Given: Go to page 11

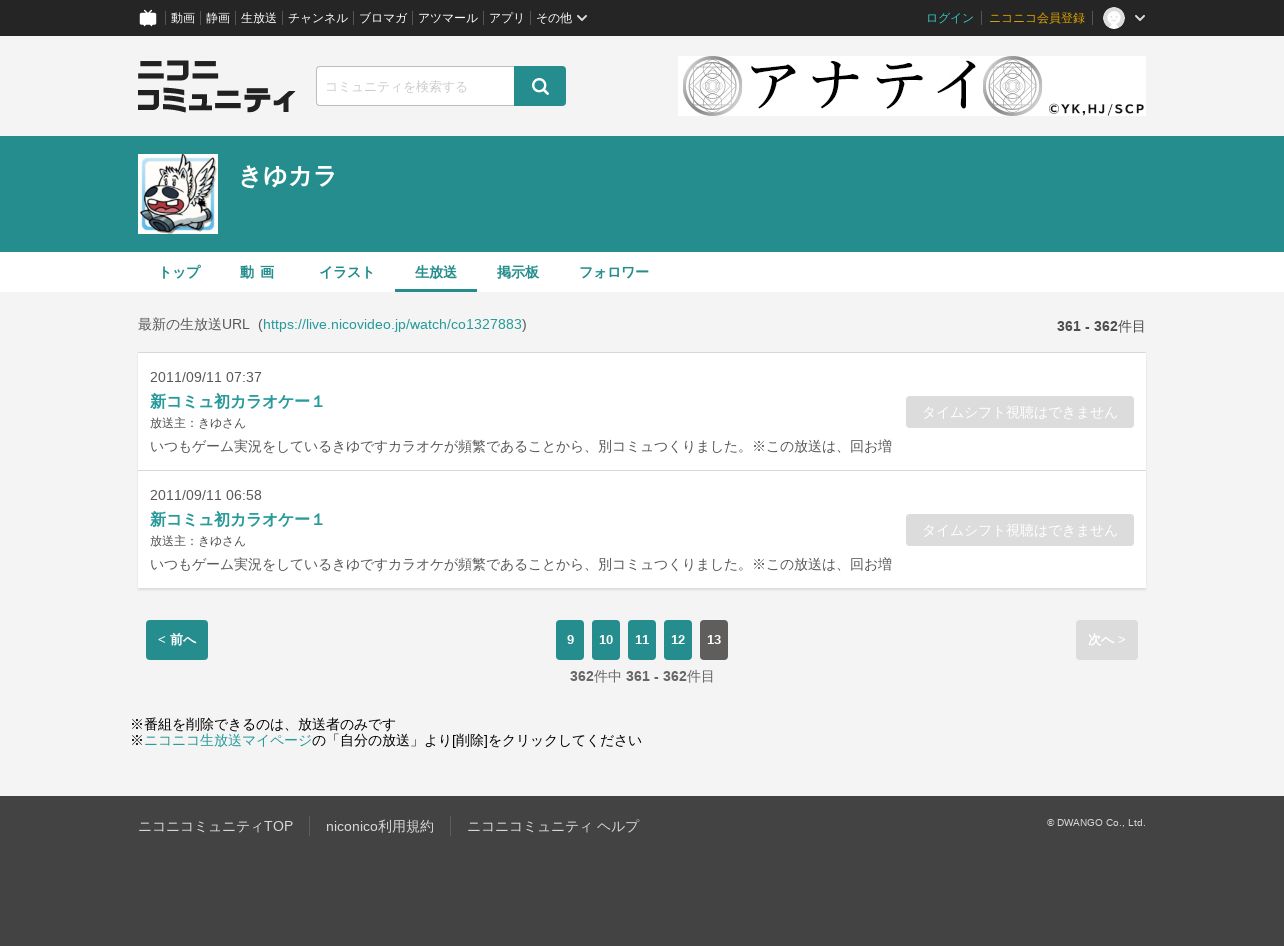Looking at the screenshot, I should click(642, 640).
